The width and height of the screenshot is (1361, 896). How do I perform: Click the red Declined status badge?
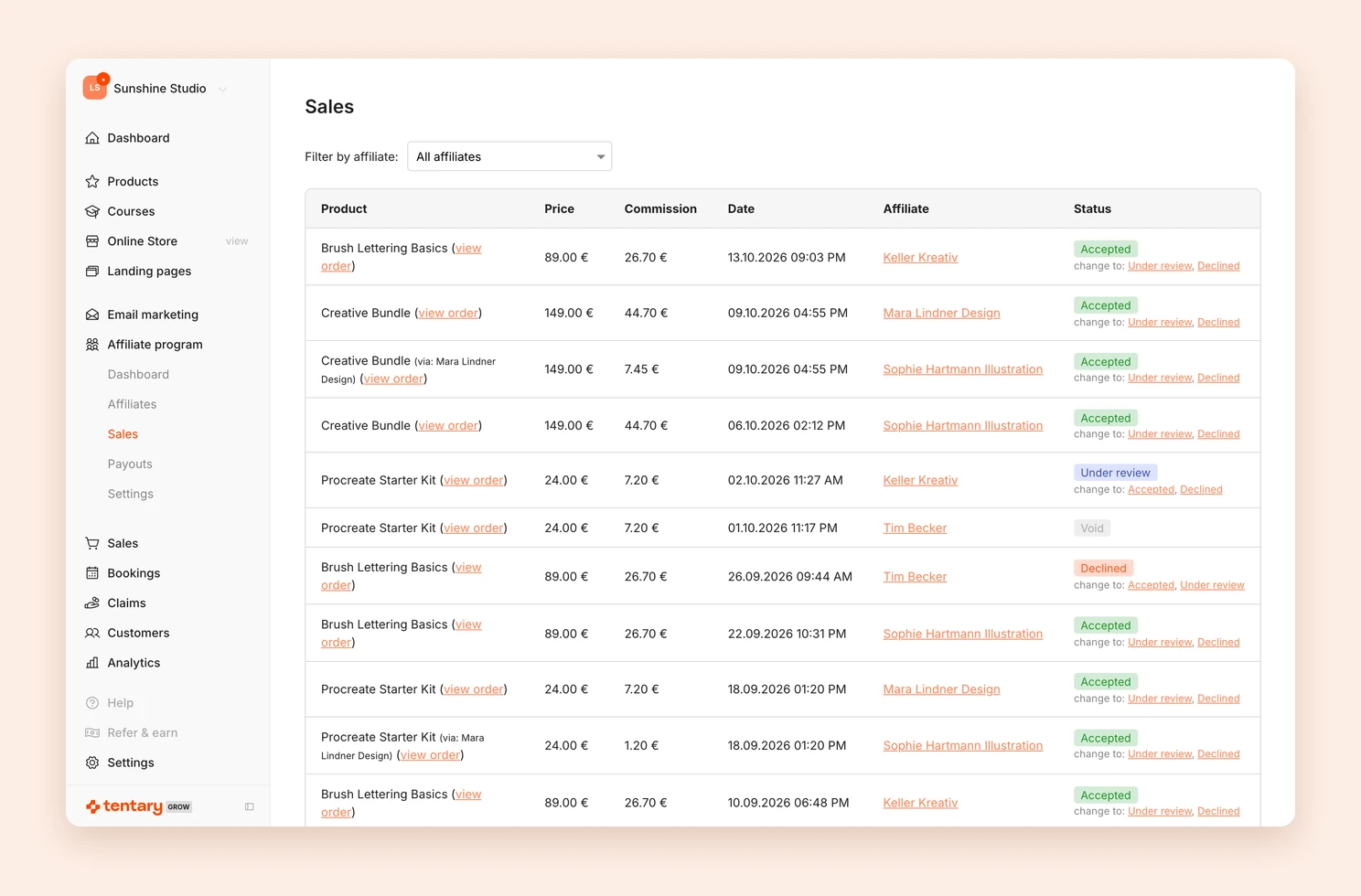coord(1103,569)
